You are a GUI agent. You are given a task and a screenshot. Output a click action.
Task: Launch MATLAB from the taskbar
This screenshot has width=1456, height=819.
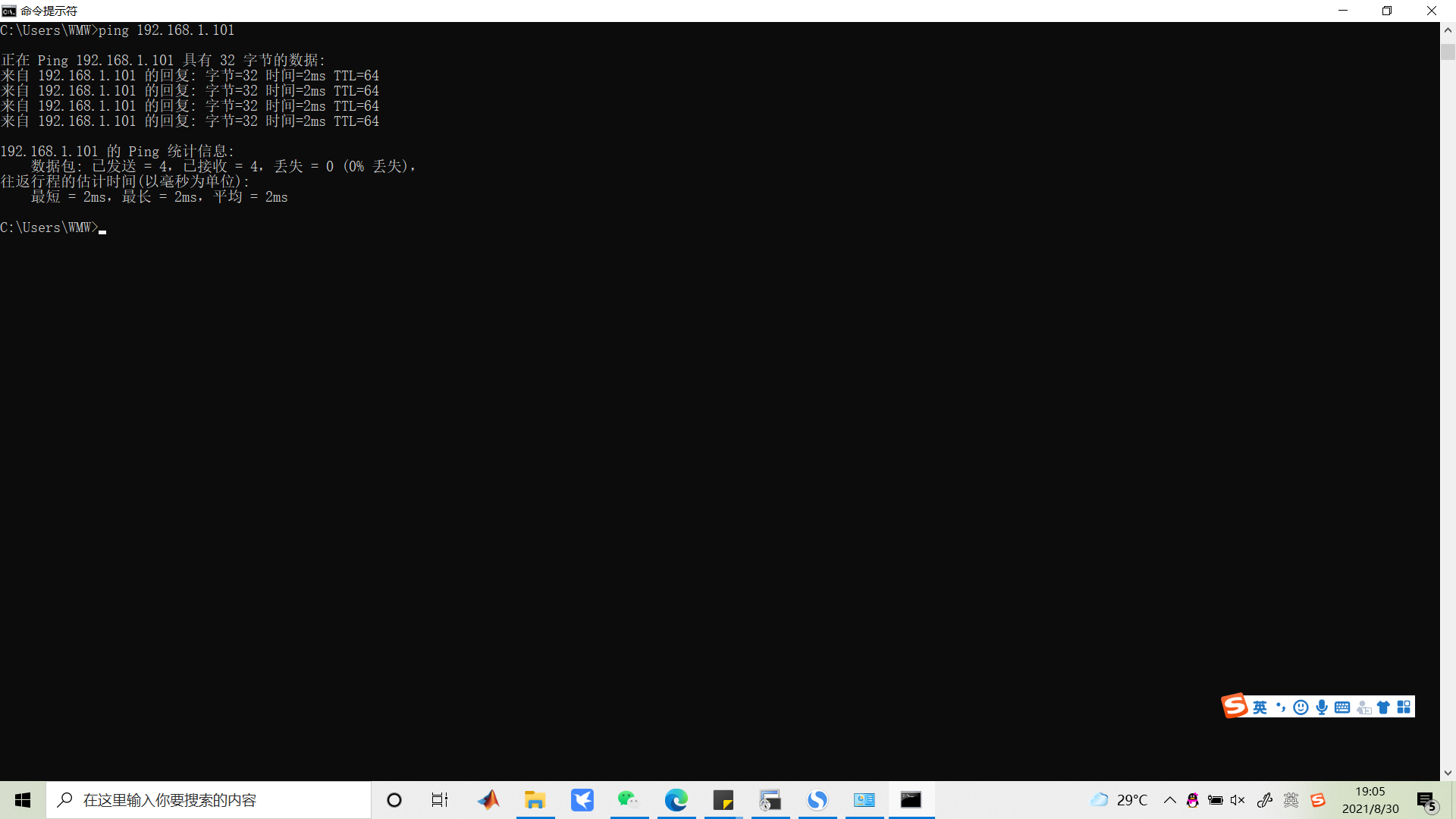[488, 800]
